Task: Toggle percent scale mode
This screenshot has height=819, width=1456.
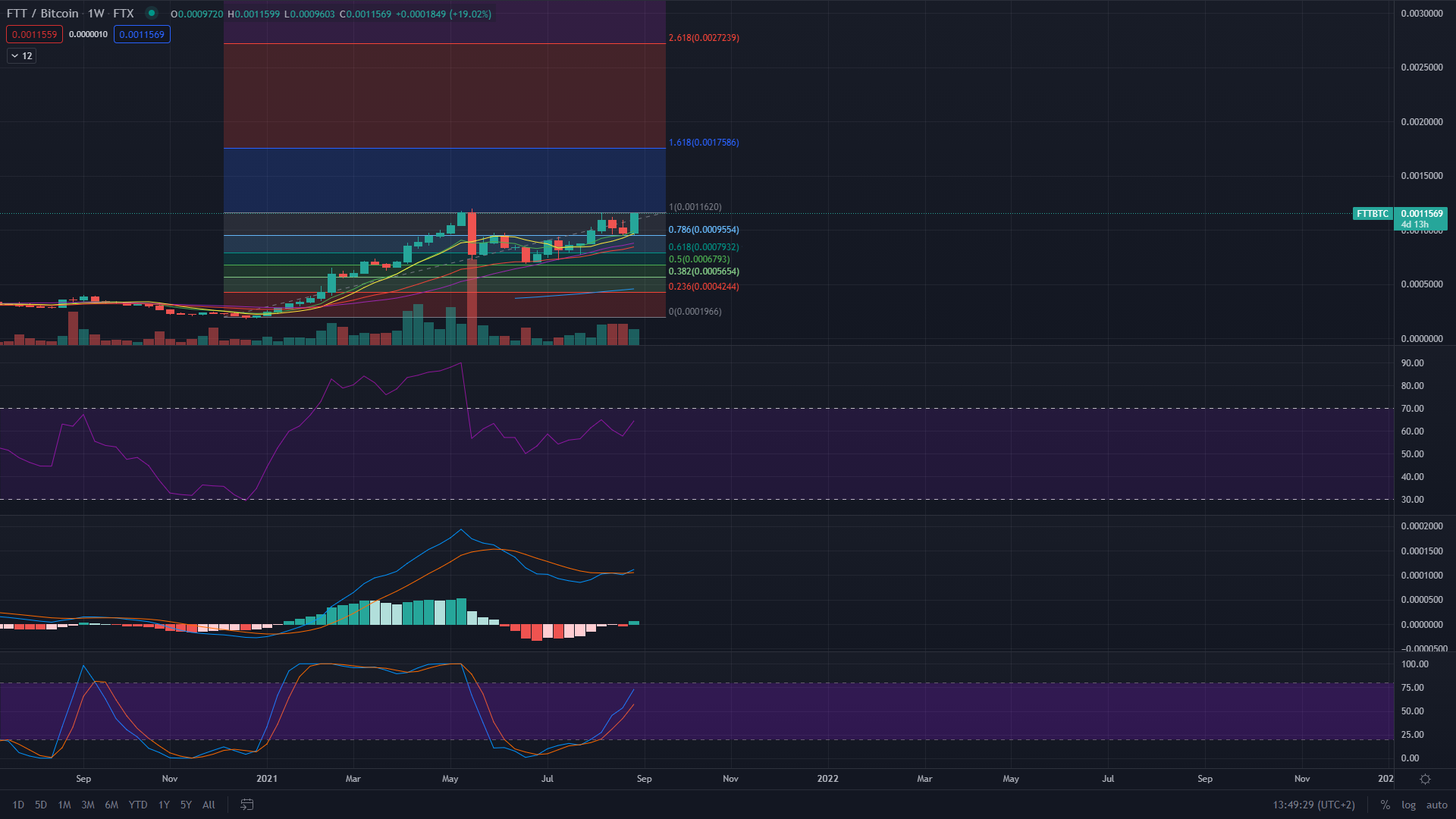Action: click(x=1385, y=805)
